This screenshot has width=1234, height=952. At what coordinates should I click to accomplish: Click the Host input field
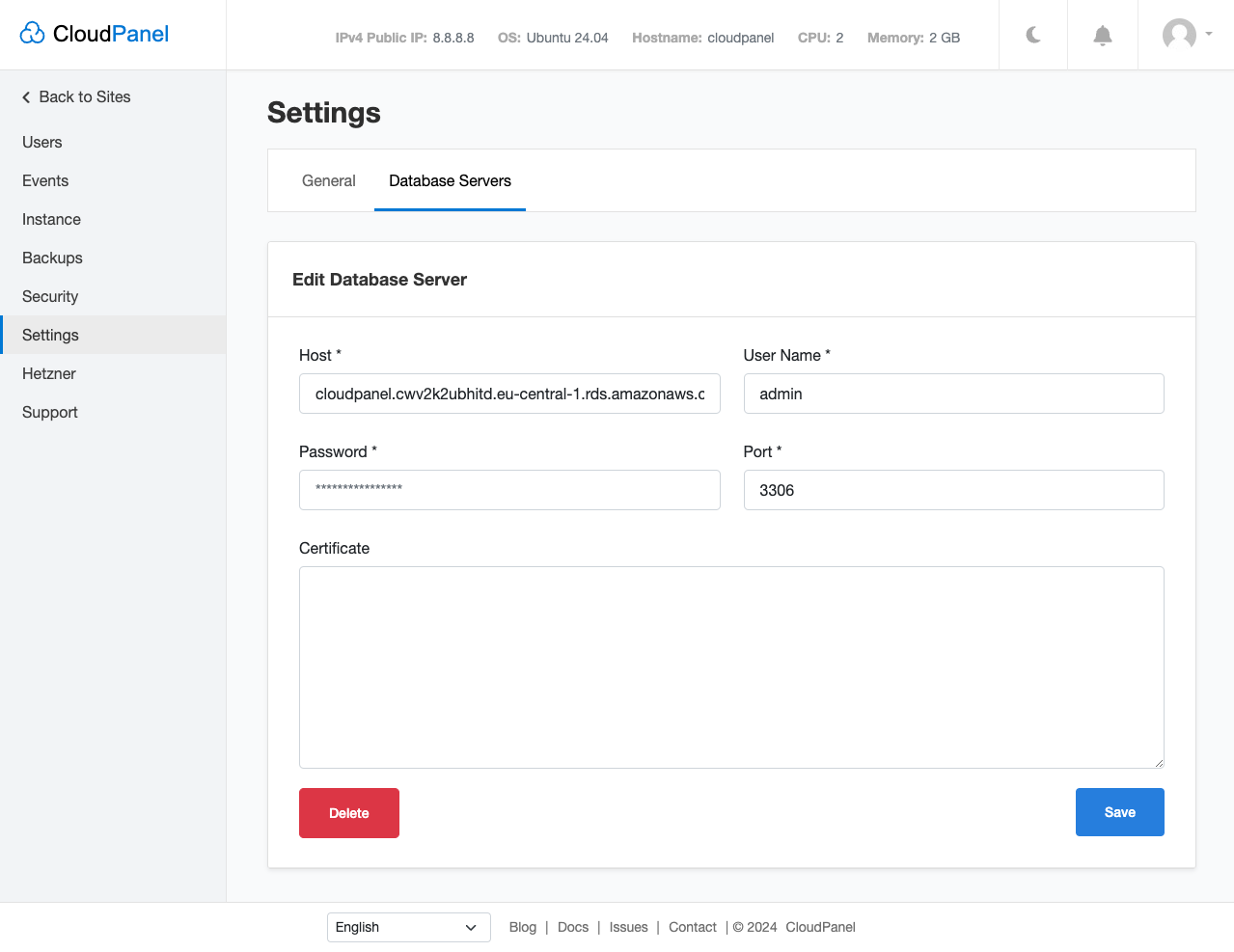click(509, 394)
